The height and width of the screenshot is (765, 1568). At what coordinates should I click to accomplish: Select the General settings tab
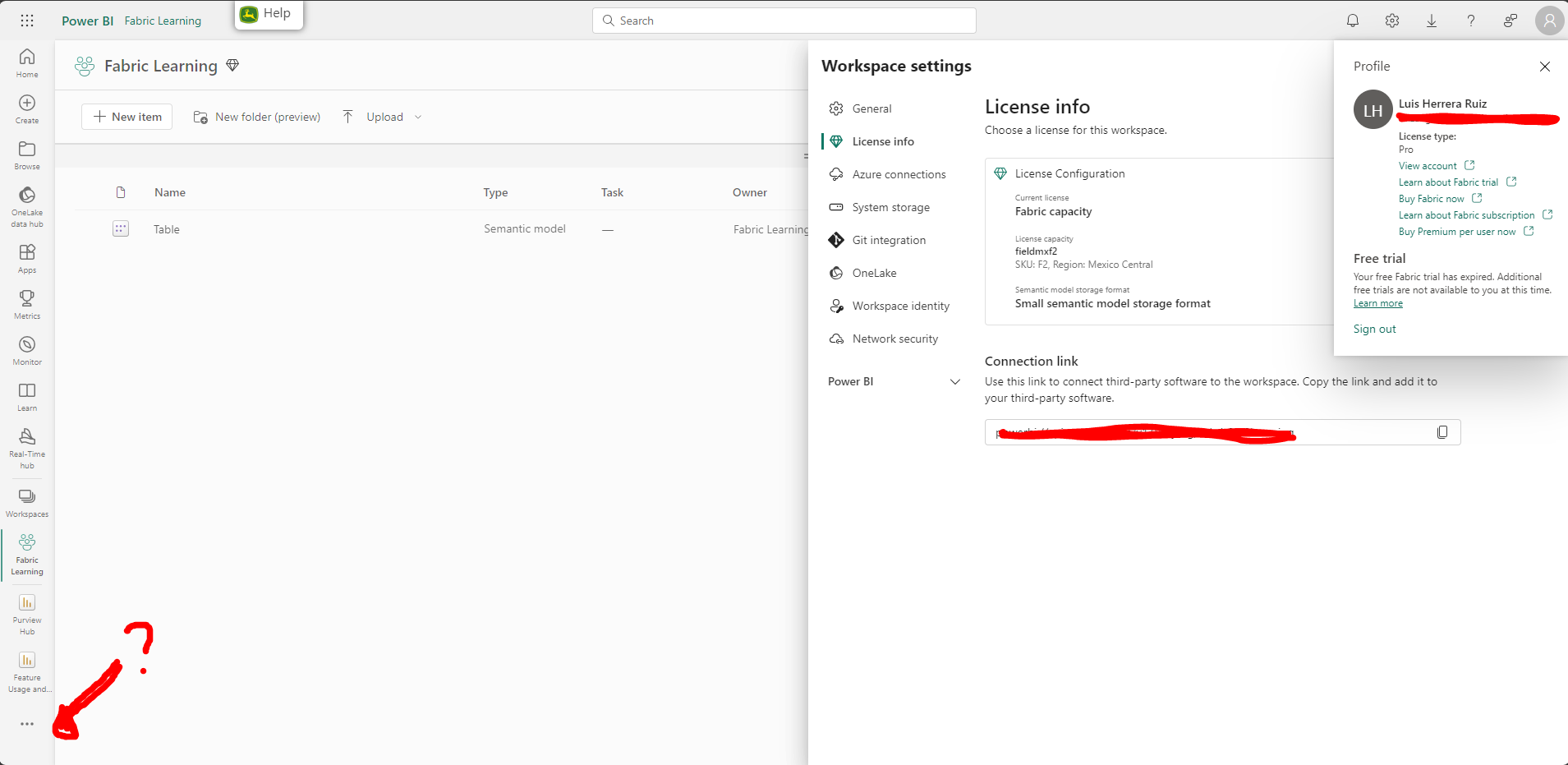(x=860, y=108)
